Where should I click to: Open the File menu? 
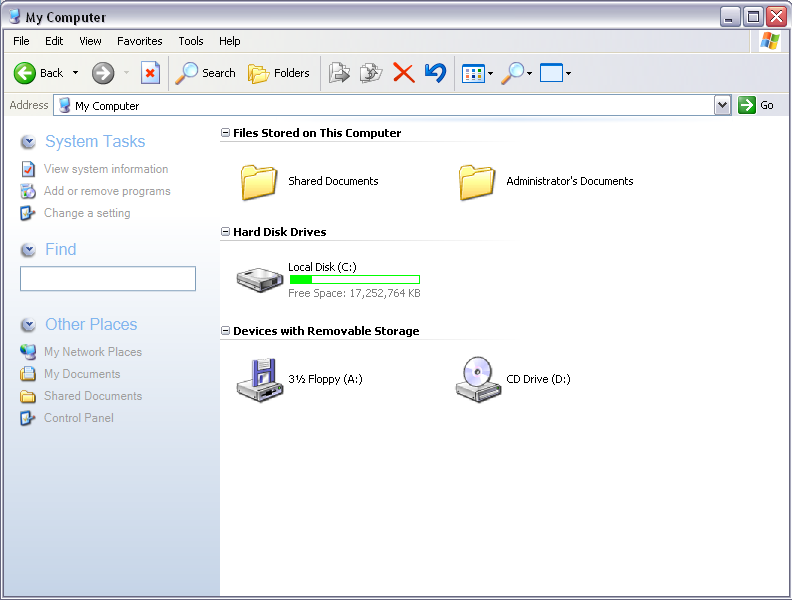coord(21,41)
